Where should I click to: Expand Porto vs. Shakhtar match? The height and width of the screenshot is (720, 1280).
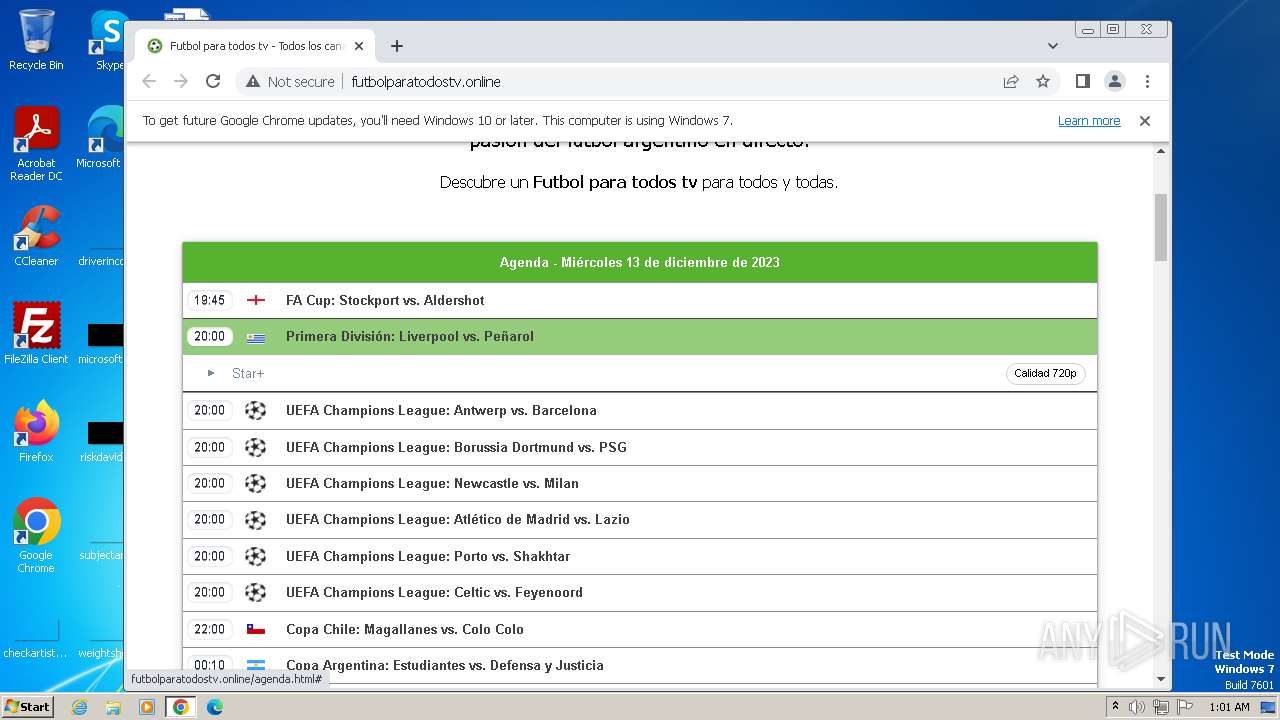[640, 556]
